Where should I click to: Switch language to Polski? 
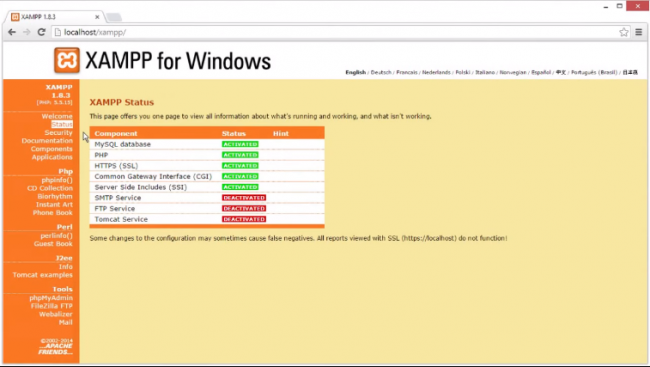463,72
